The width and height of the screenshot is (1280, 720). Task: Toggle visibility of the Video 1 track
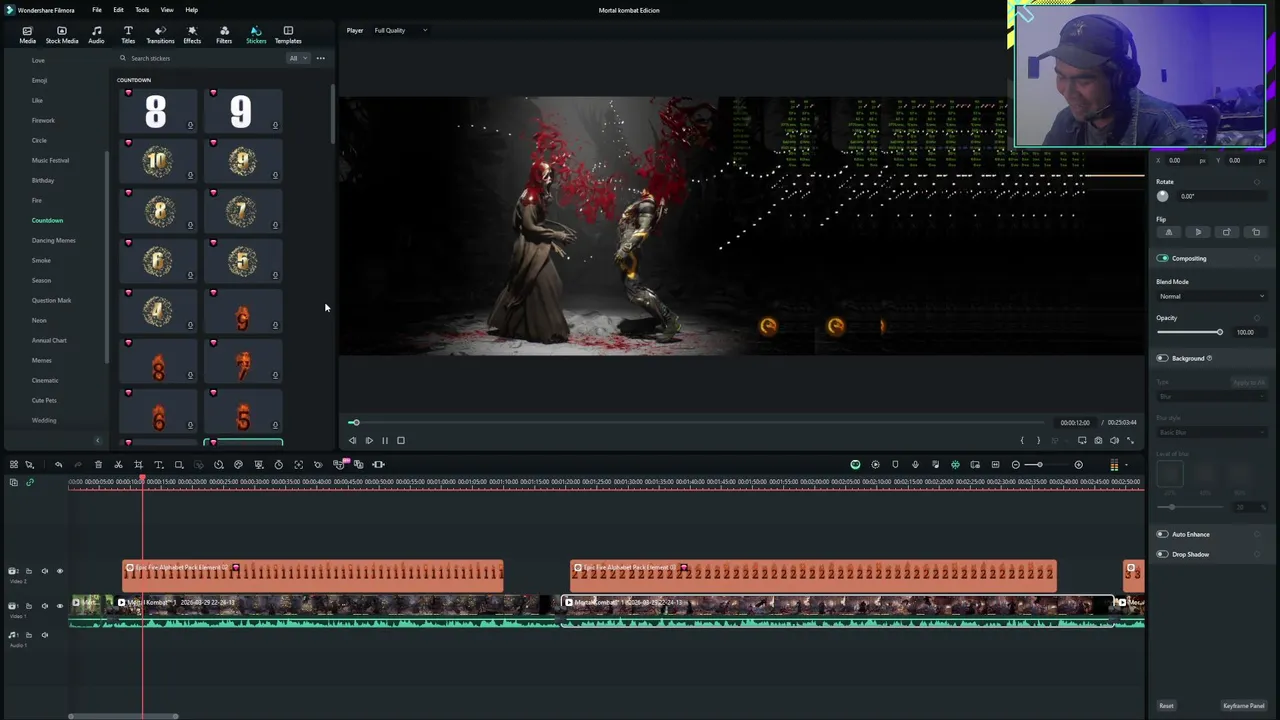[x=59, y=606]
